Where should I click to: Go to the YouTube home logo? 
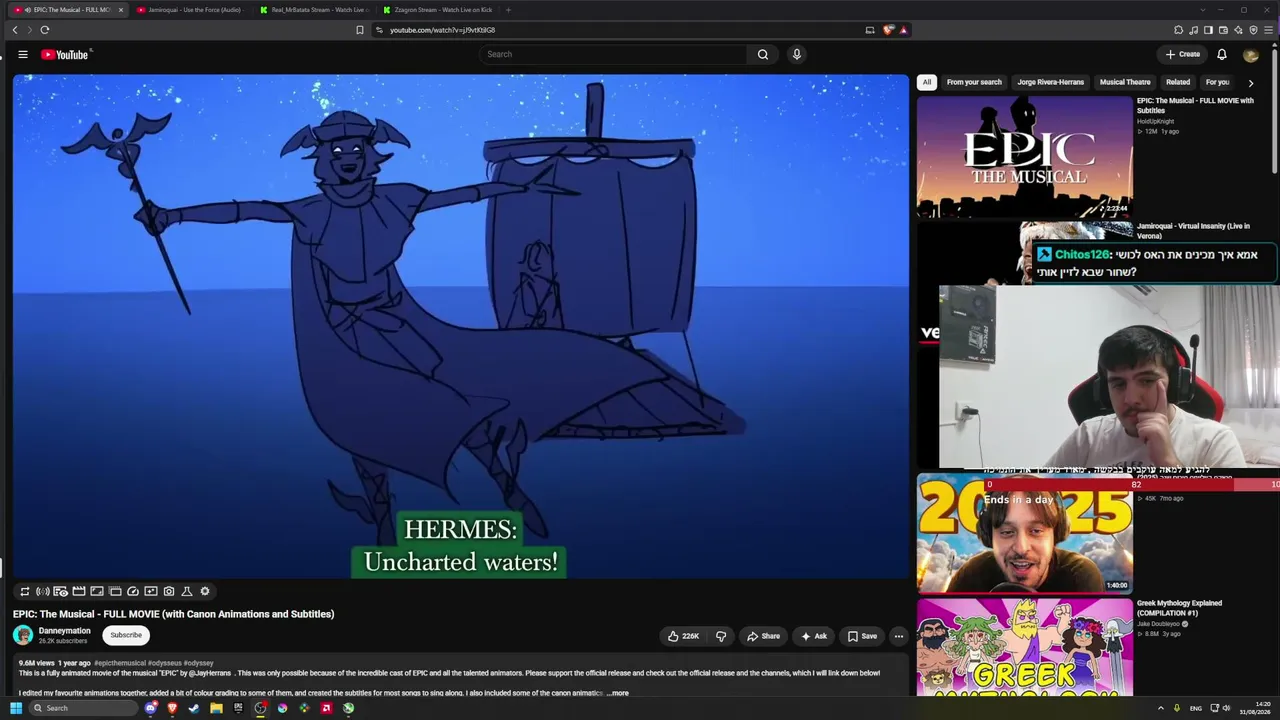pos(65,54)
